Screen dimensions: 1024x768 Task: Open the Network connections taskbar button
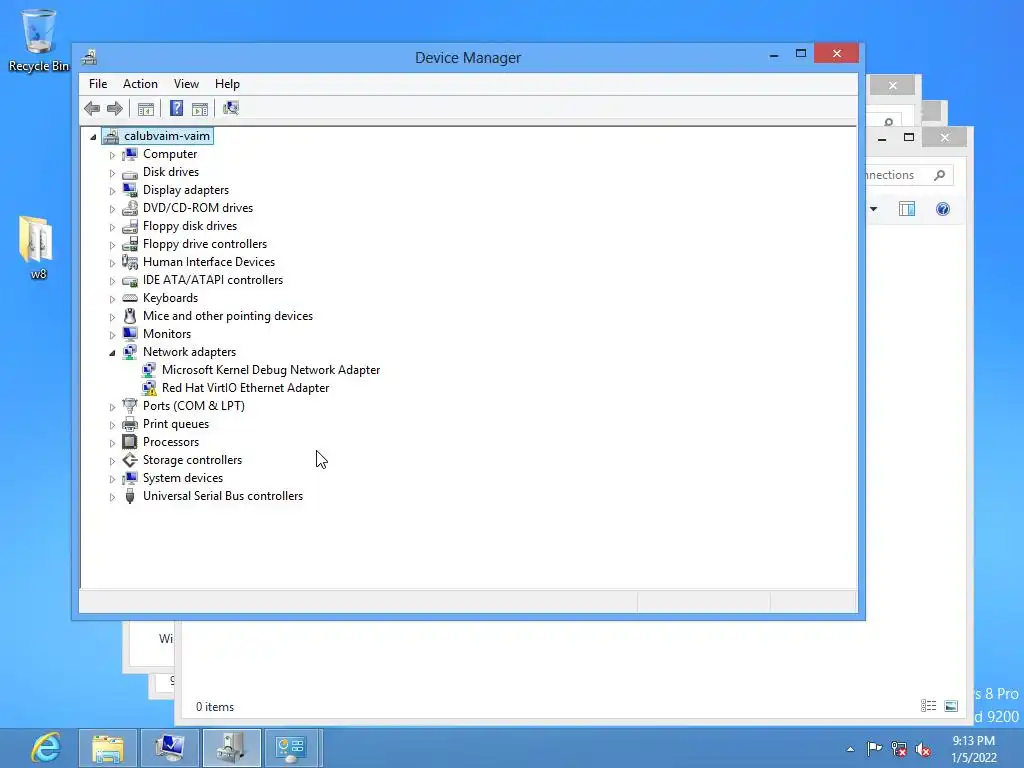(291, 748)
